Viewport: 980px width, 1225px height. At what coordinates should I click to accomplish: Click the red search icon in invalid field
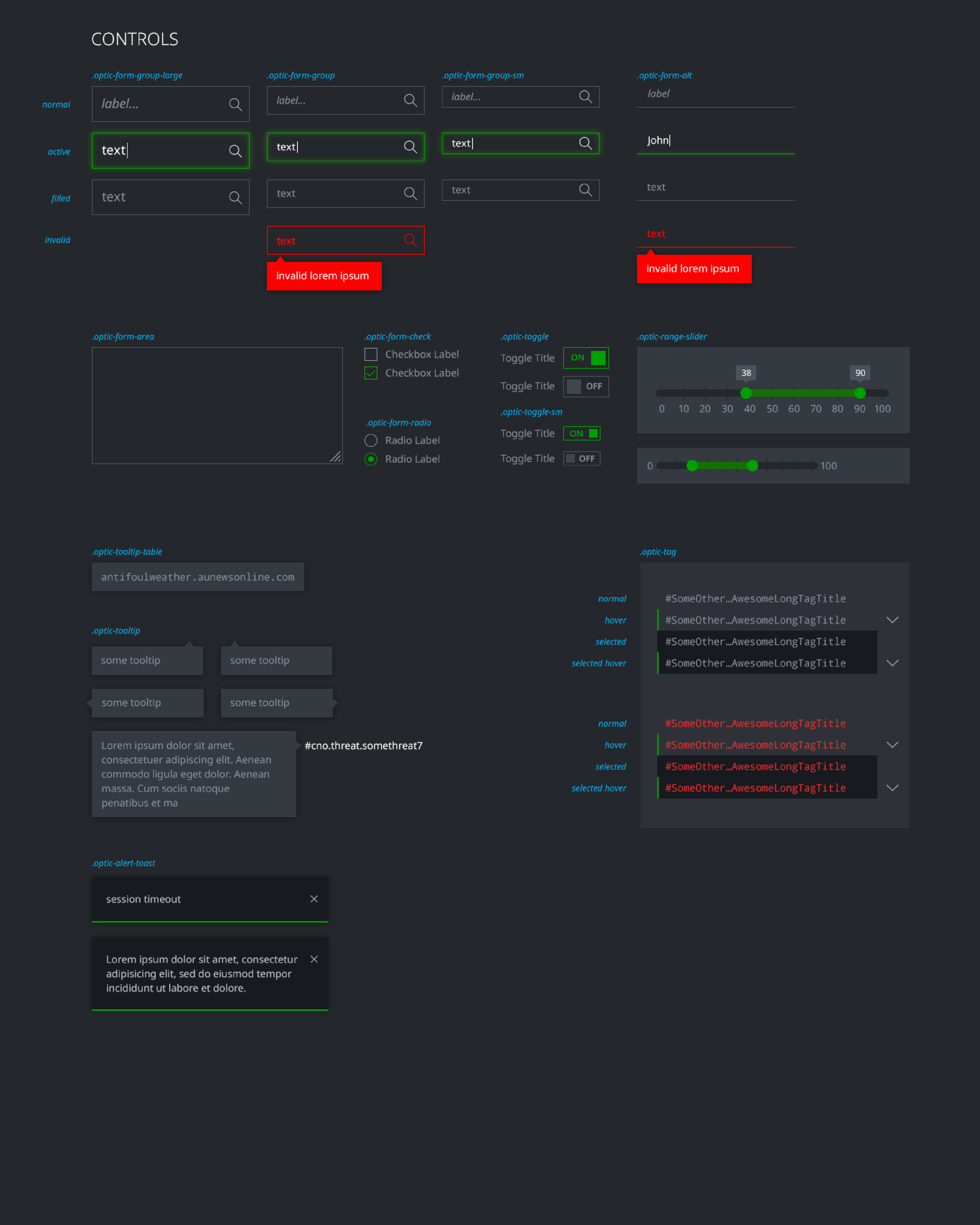pyautogui.click(x=410, y=240)
